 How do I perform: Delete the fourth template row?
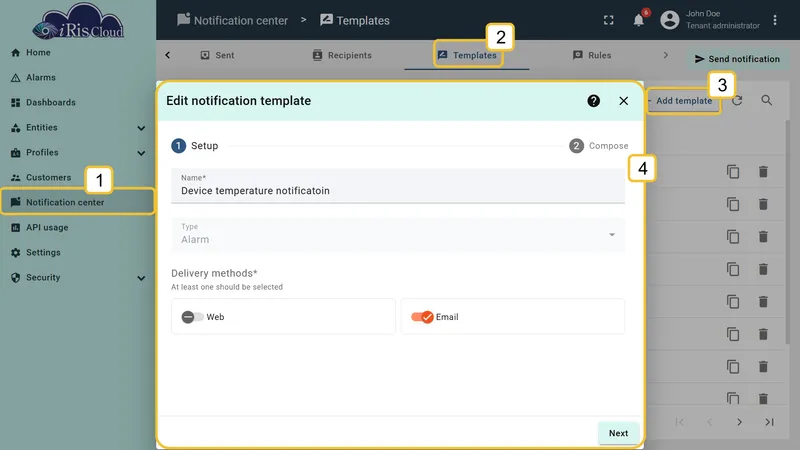(x=763, y=269)
